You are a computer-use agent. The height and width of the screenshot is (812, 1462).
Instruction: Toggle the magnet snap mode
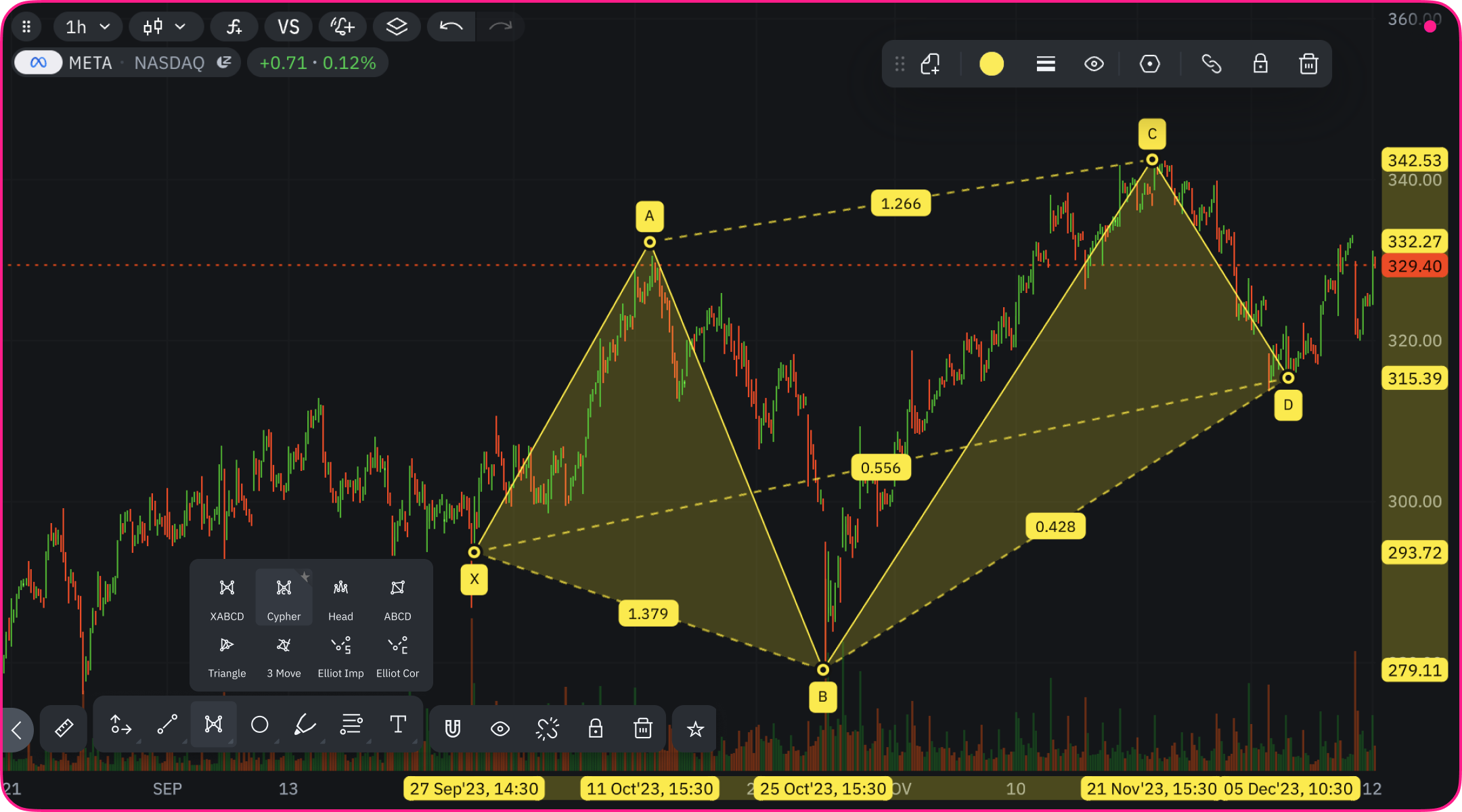click(453, 728)
